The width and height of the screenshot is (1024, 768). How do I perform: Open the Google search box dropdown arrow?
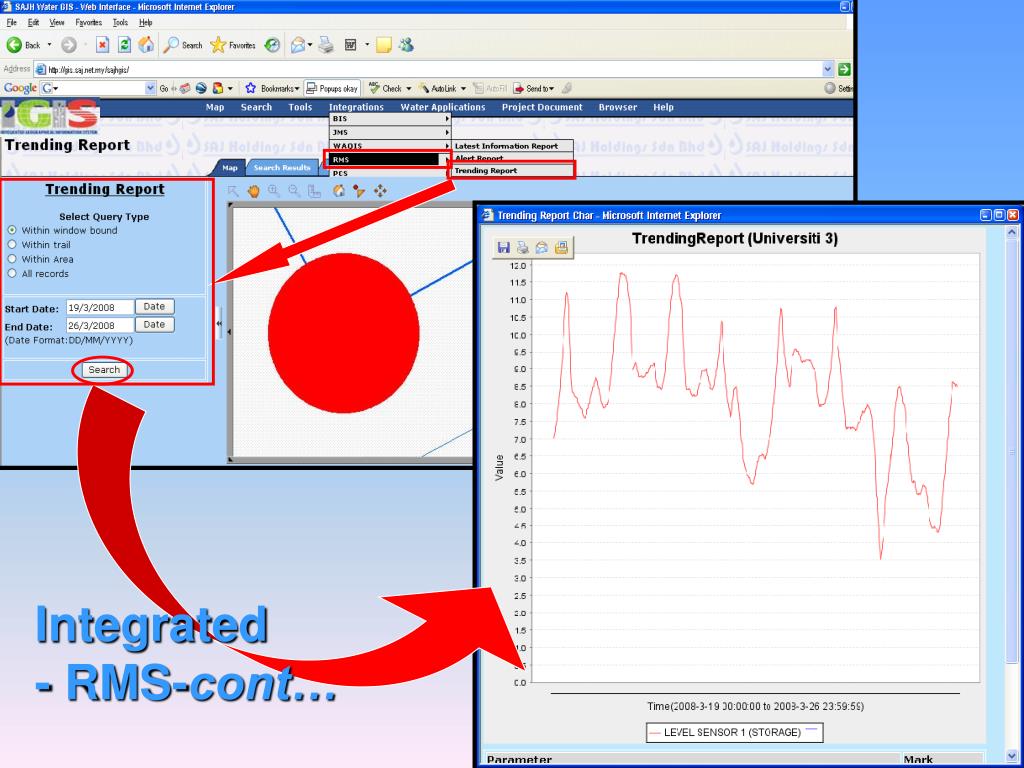pyautogui.click(x=150, y=88)
